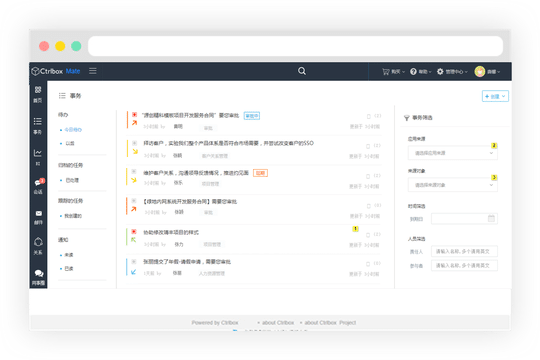Click the blue create button with plus
Screen dimensions: 540x360
coord(495,96)
